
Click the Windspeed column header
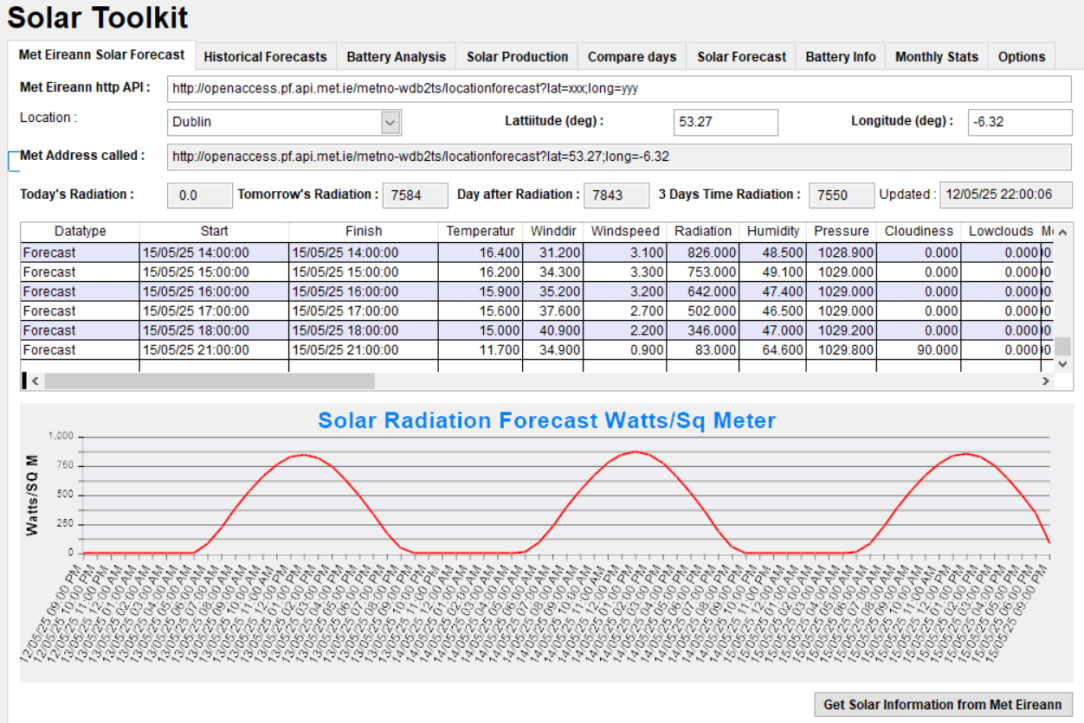(625, 232)
